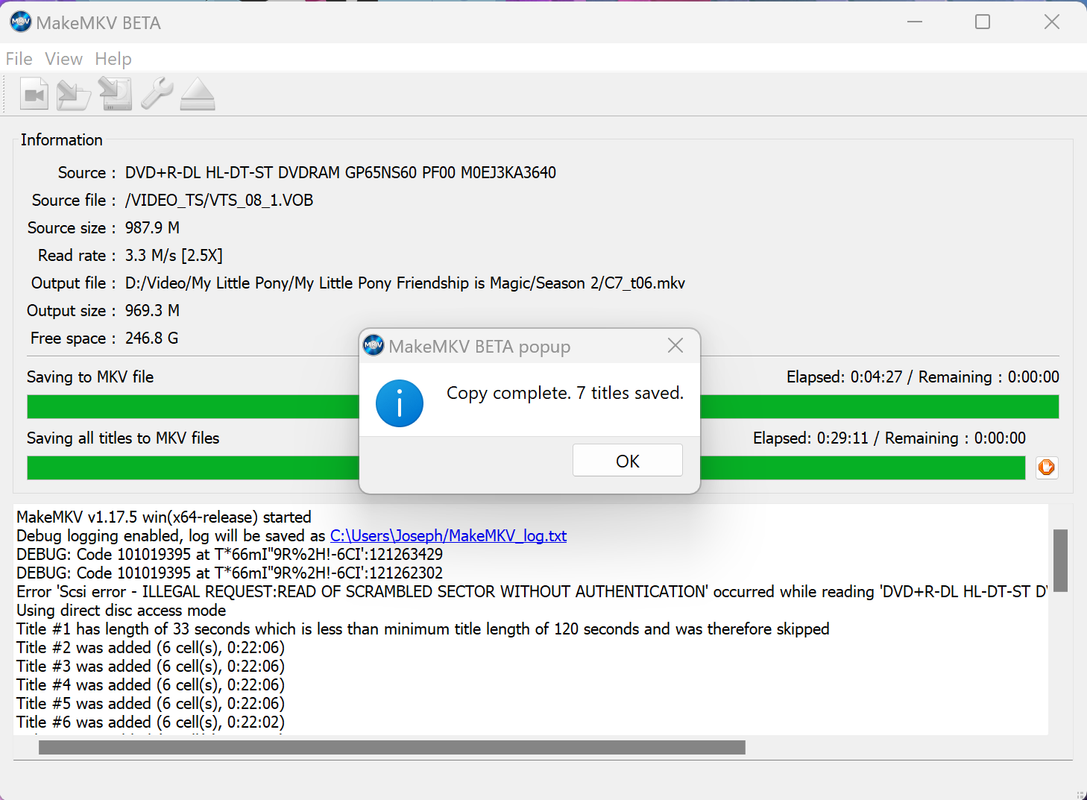This screenshot has height=800, width=1087.
Task: Click the output file path ending C7_t06.mkv
Action: point(405,283)
